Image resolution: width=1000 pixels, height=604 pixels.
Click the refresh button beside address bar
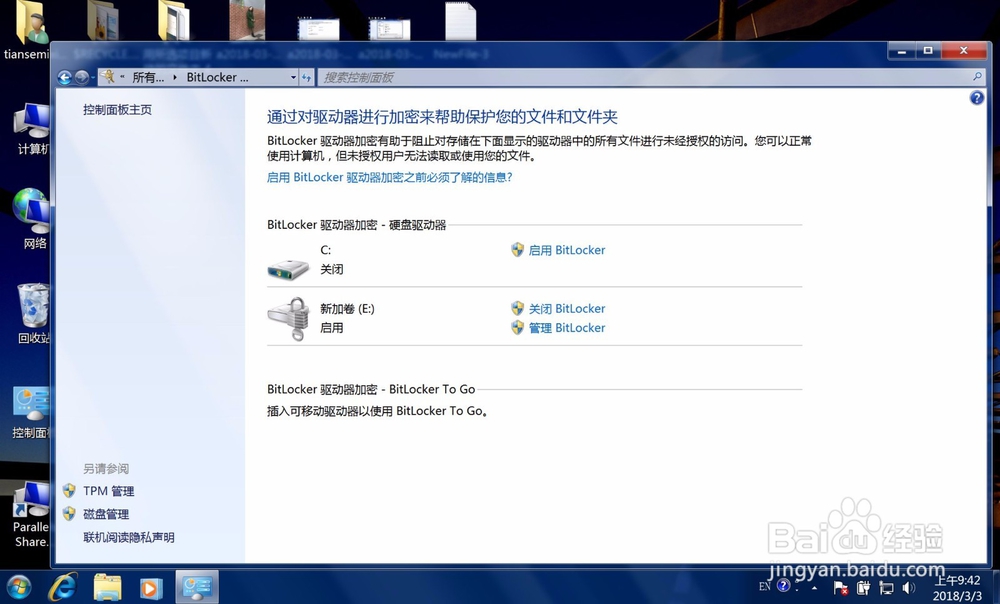[307, 77]
